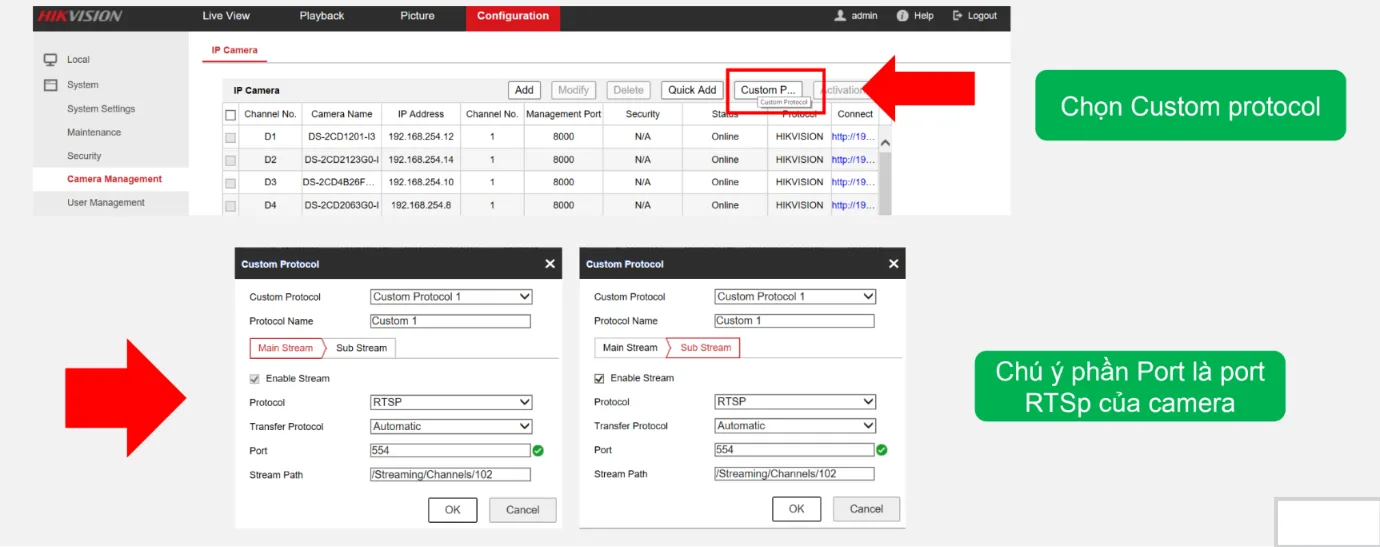Open the System section icon
The height and width of the screenshot is (547, 1380).
50,85
